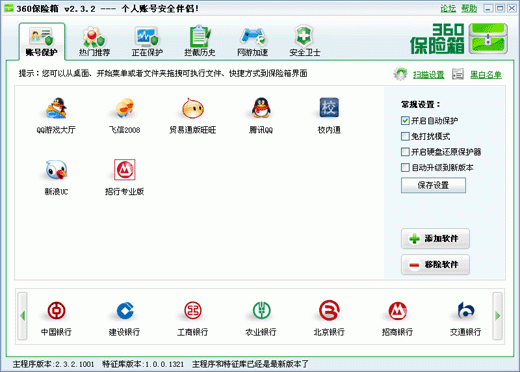Click the 360 icon in title bar
520x372 pixels.
[9, 8]
